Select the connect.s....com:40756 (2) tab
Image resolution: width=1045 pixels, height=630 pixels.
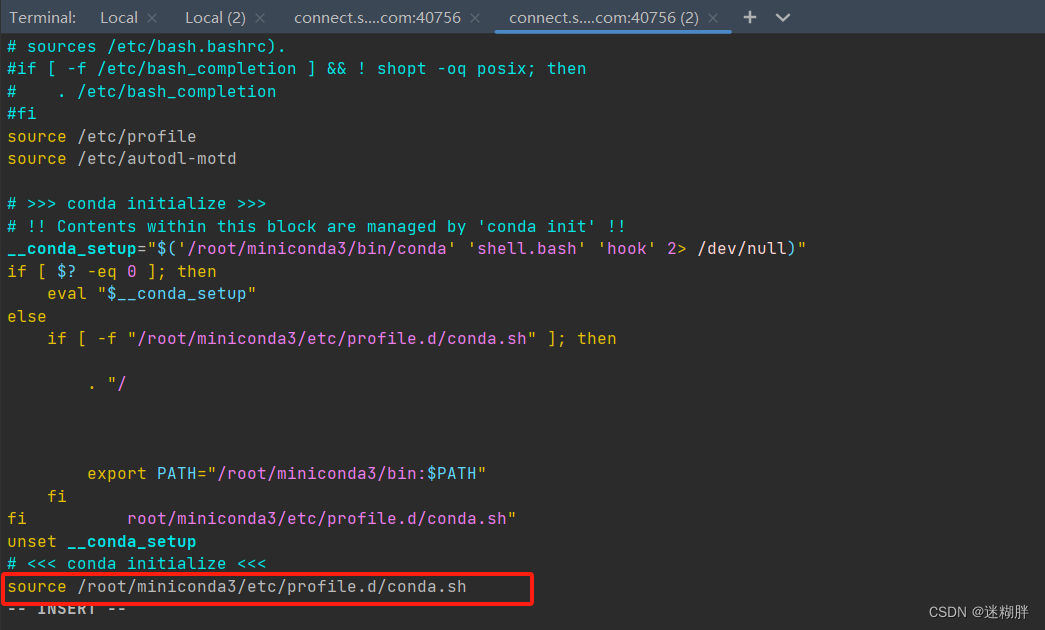pyautogui.click(x=604, y=18)
